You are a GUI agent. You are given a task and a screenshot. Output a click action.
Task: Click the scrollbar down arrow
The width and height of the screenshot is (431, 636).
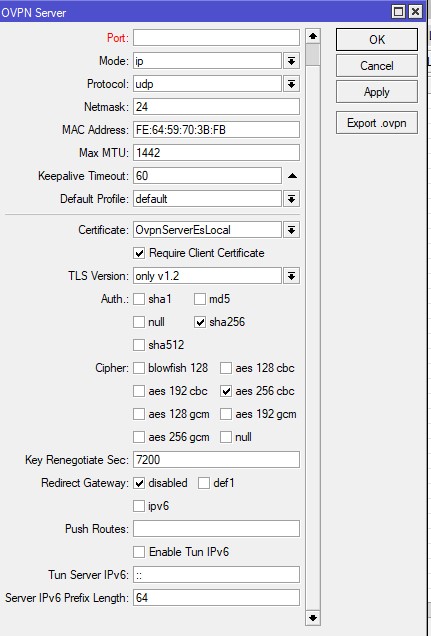[x=313, y=618]
